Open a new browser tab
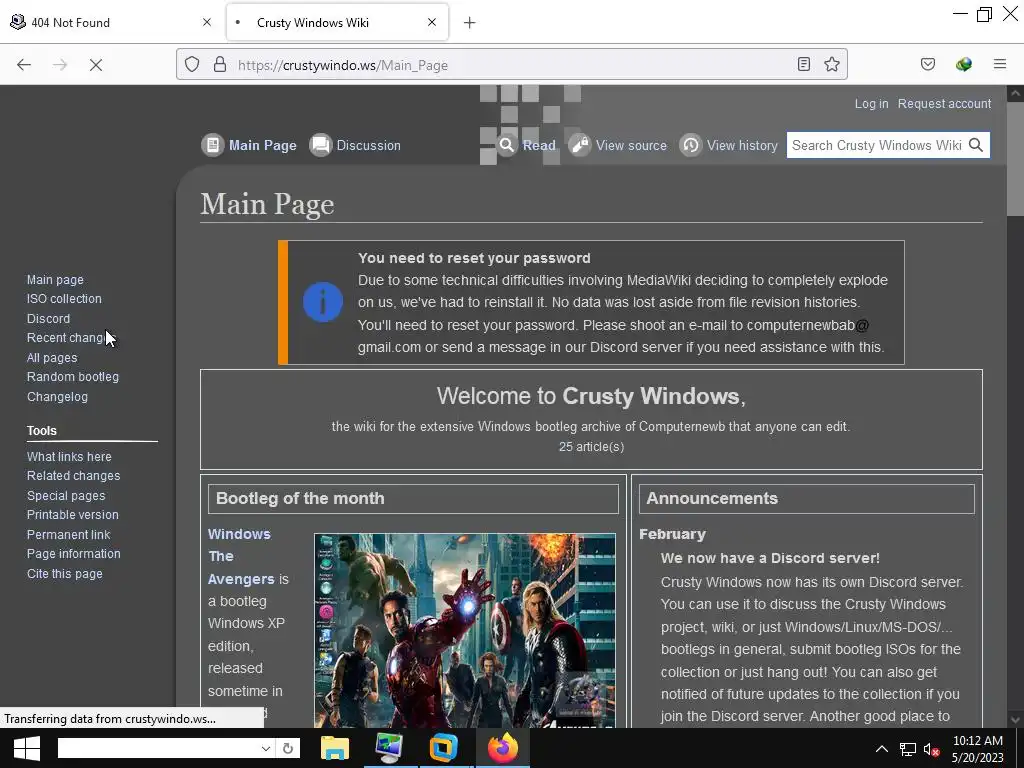Screen dimensions: 1024x768 pos(470,23)
